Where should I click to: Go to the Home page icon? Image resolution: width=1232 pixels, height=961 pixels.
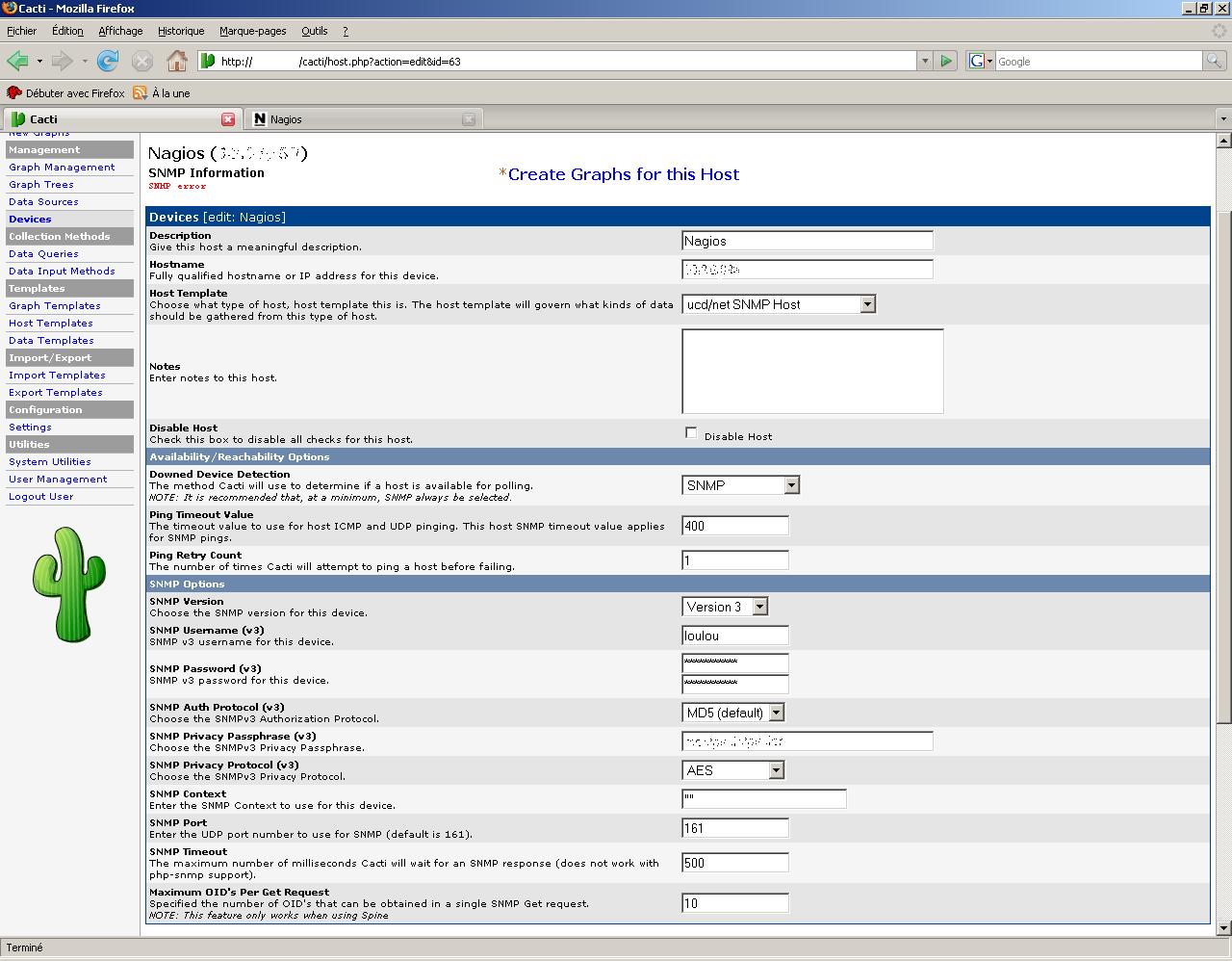point(177,62)
